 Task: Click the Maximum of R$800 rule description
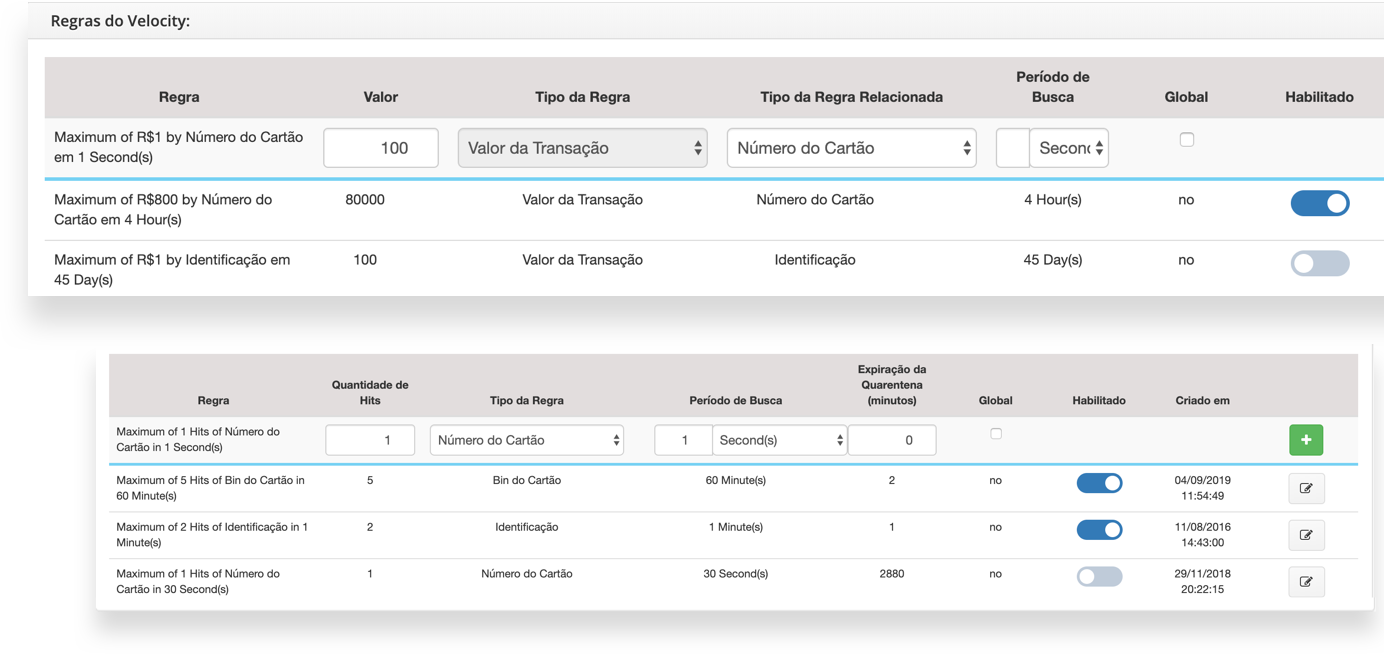coord(163,210)
